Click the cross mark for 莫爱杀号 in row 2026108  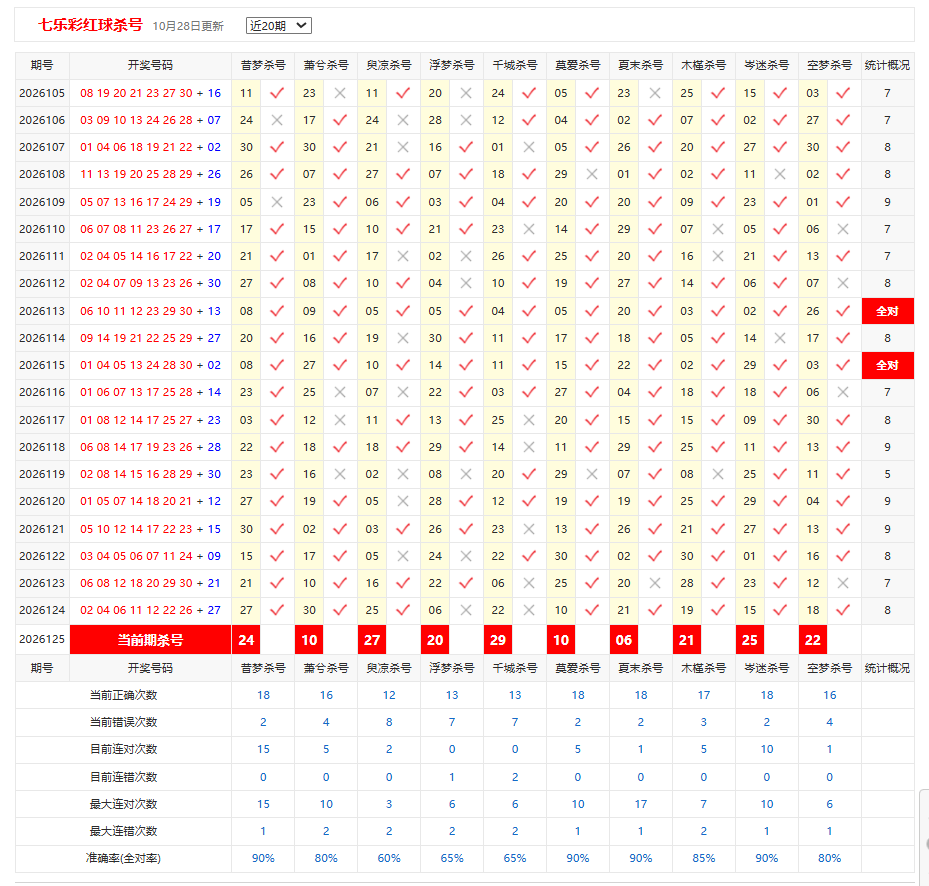tap(591, 174)
